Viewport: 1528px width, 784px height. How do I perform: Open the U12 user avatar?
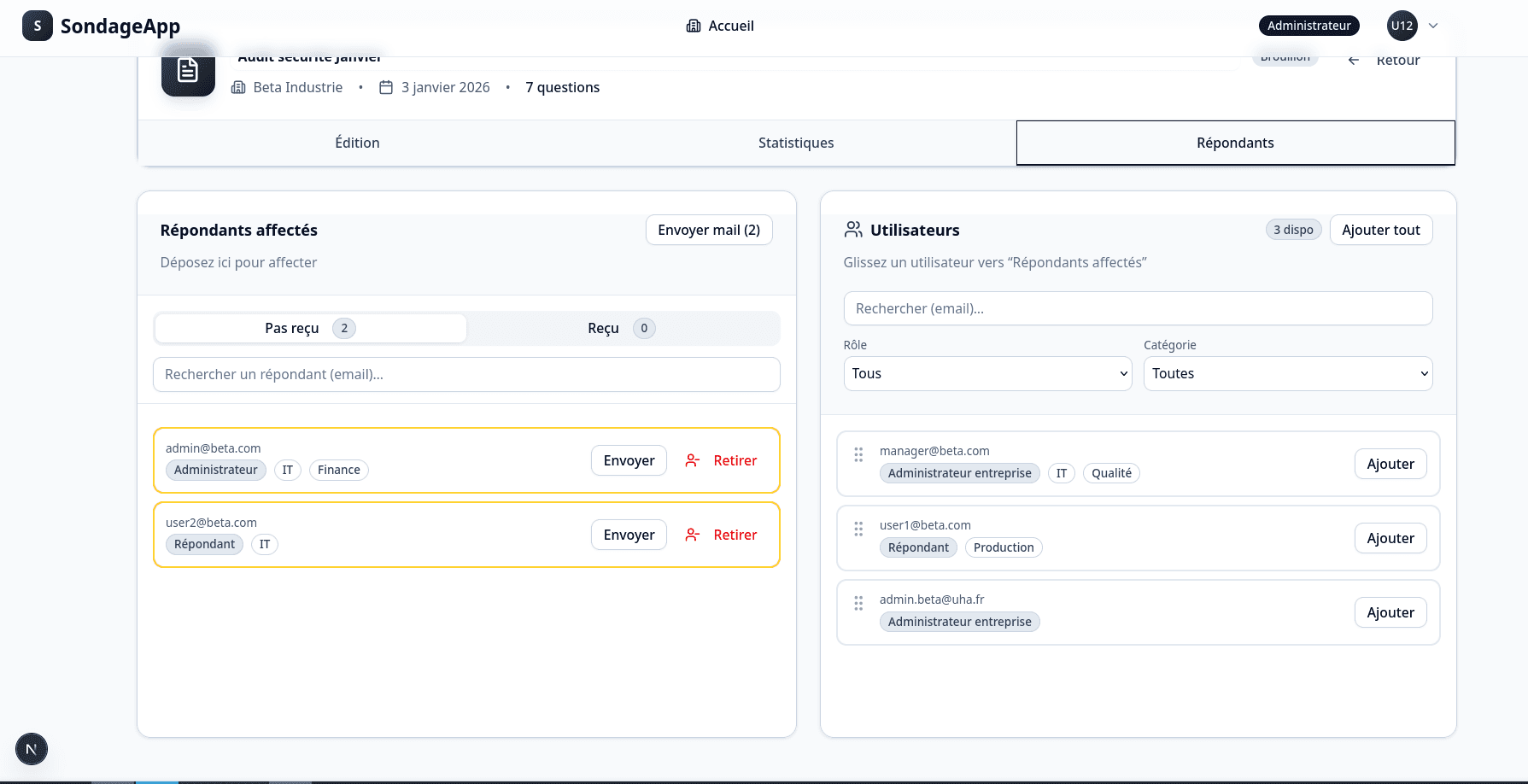pyautogui.click(x=1402, y=26)
